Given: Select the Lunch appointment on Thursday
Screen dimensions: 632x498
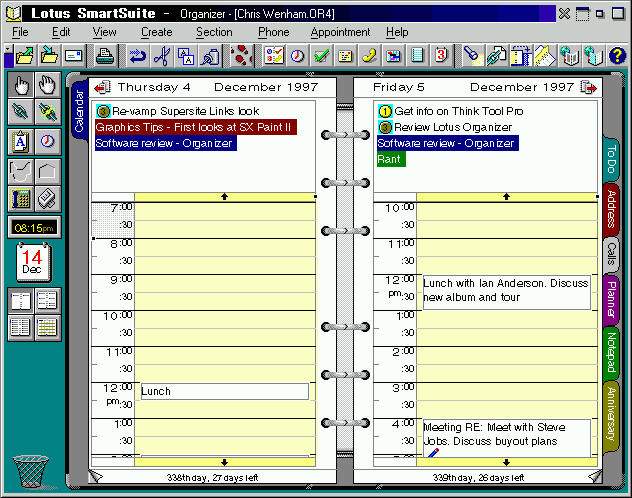Looking at the screenshot, I should (225, 392).
